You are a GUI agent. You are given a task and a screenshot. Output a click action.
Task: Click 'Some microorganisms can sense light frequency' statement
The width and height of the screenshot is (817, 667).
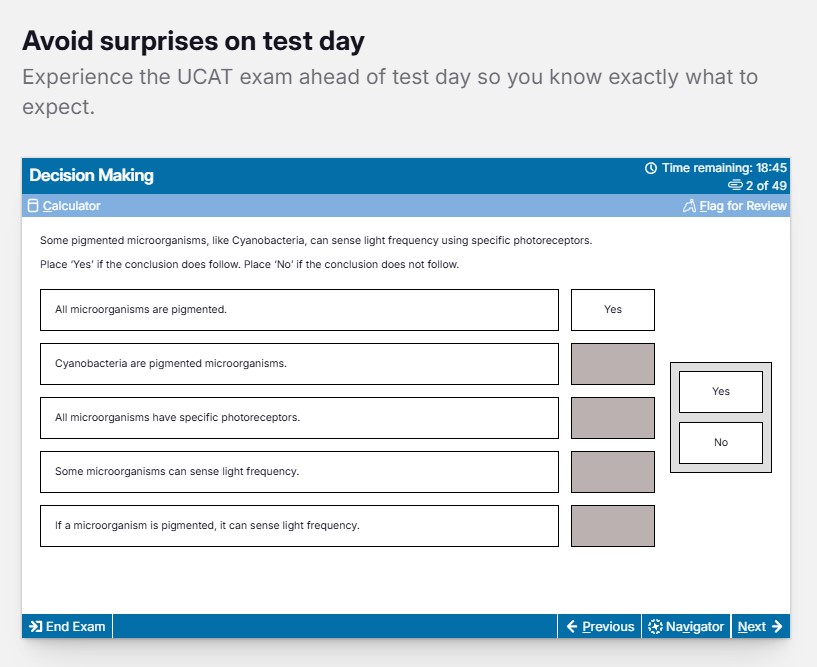(x=299, y=472)
